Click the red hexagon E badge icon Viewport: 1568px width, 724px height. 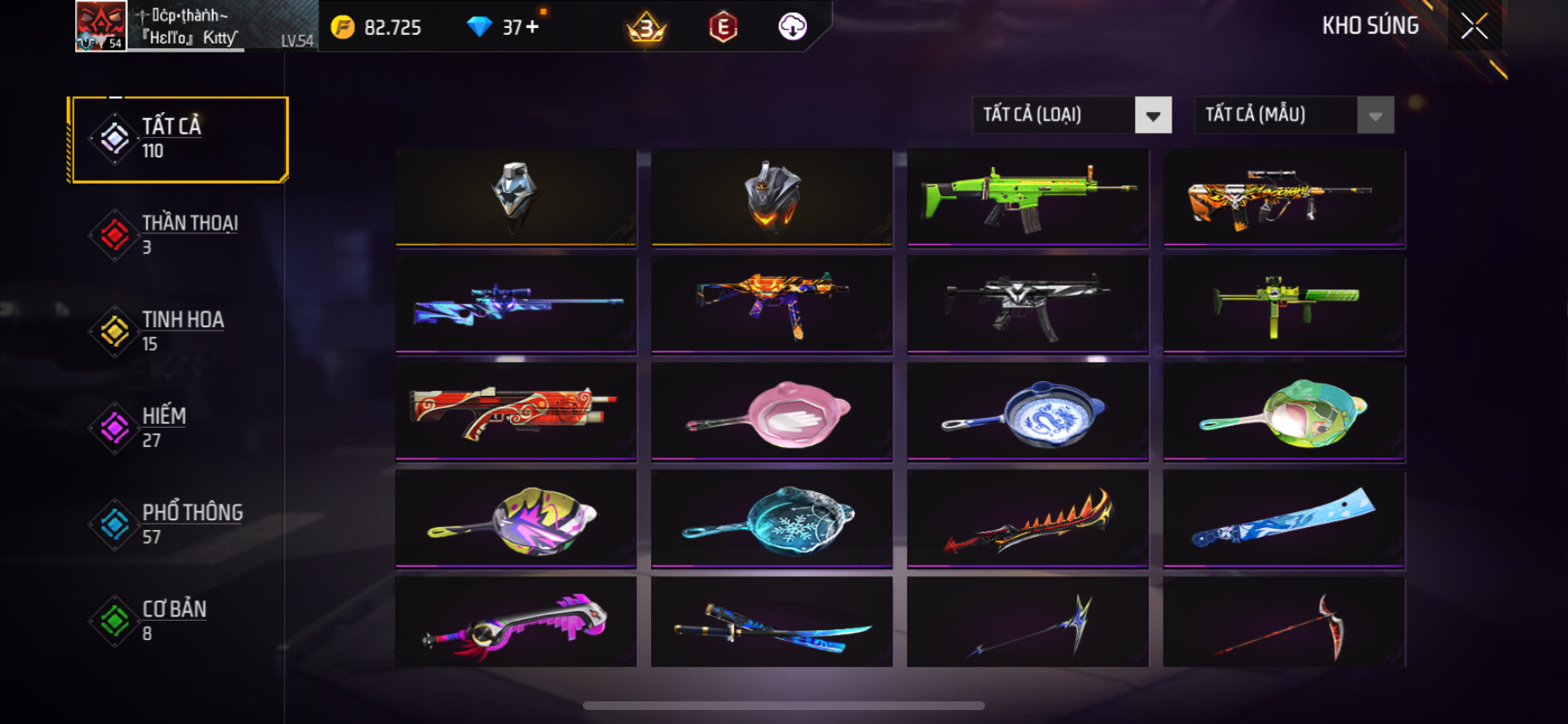tap(723, 28)
